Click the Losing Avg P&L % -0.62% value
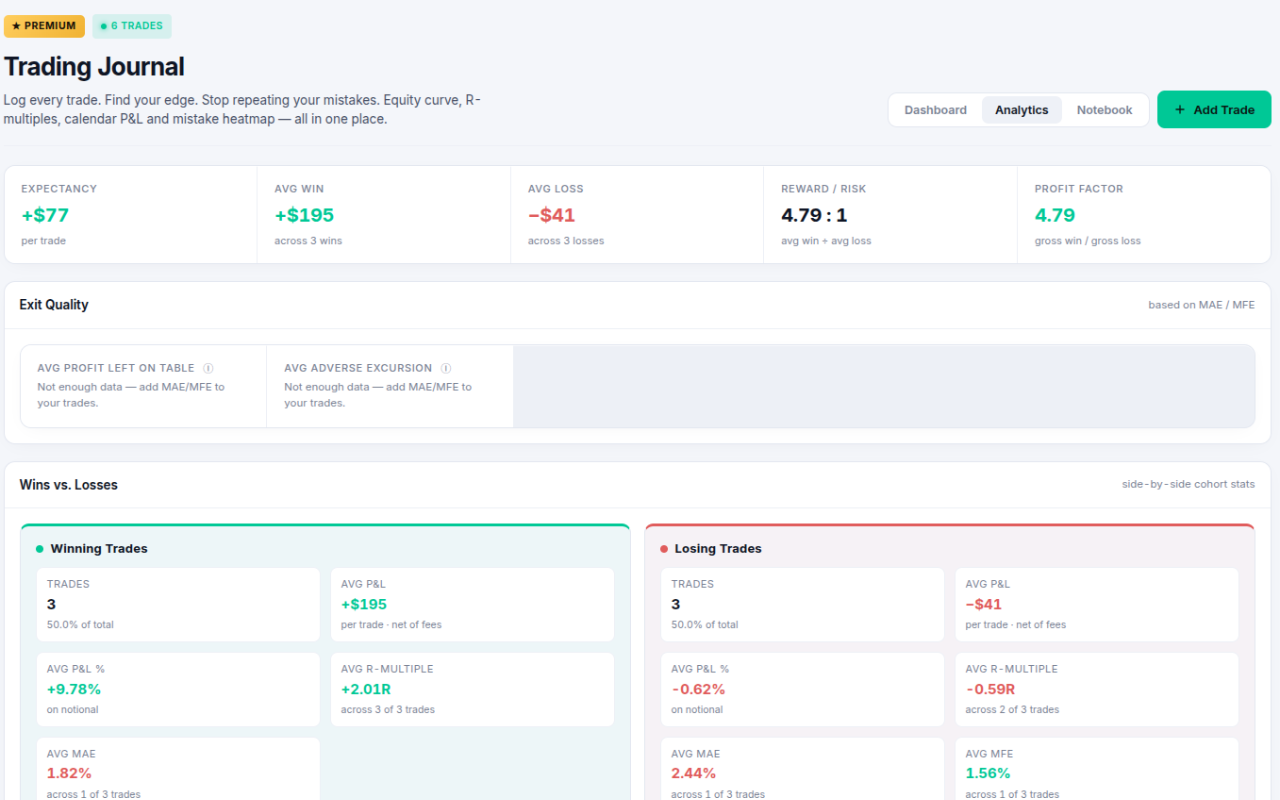This screenshot has height=800, width=1280. click(x=698, y=689)
